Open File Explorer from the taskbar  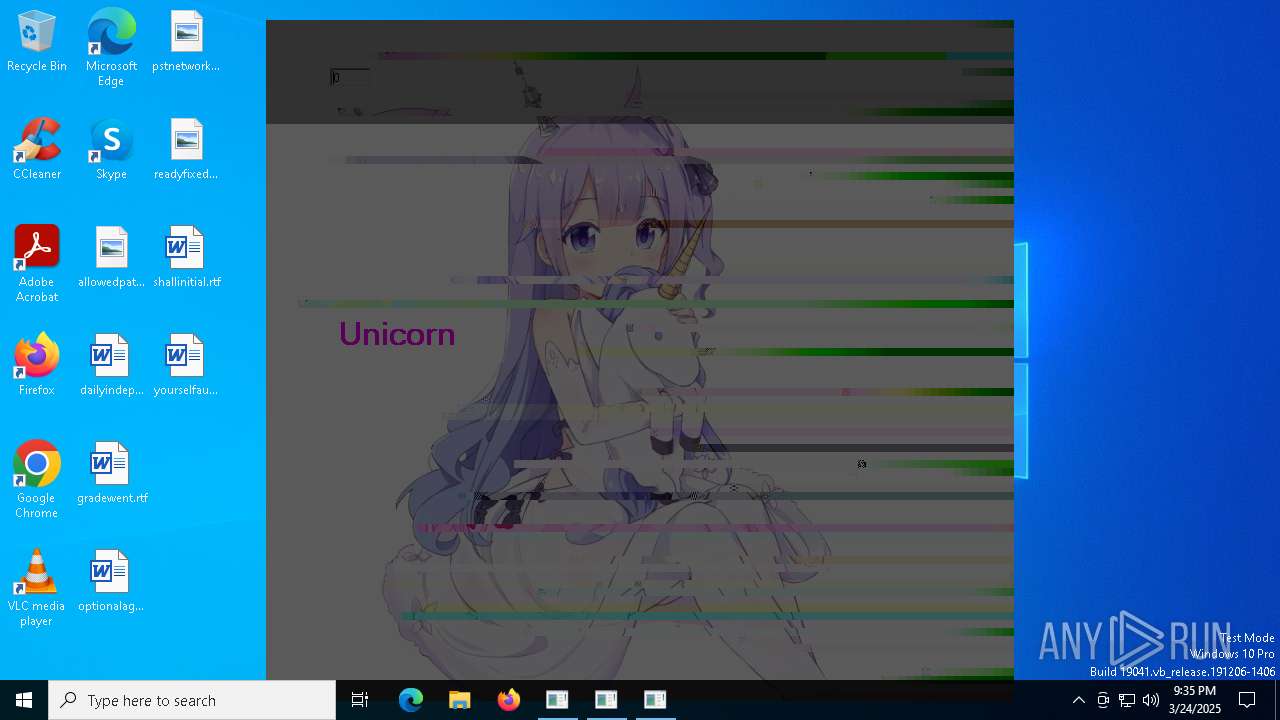tap(460, 700)
